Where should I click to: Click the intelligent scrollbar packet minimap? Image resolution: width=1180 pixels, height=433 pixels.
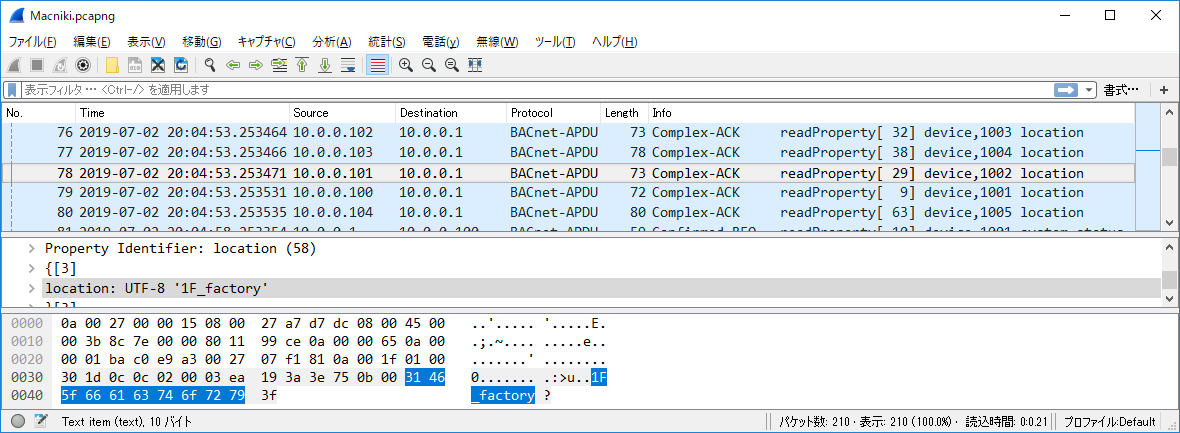tap(1148, 167)
